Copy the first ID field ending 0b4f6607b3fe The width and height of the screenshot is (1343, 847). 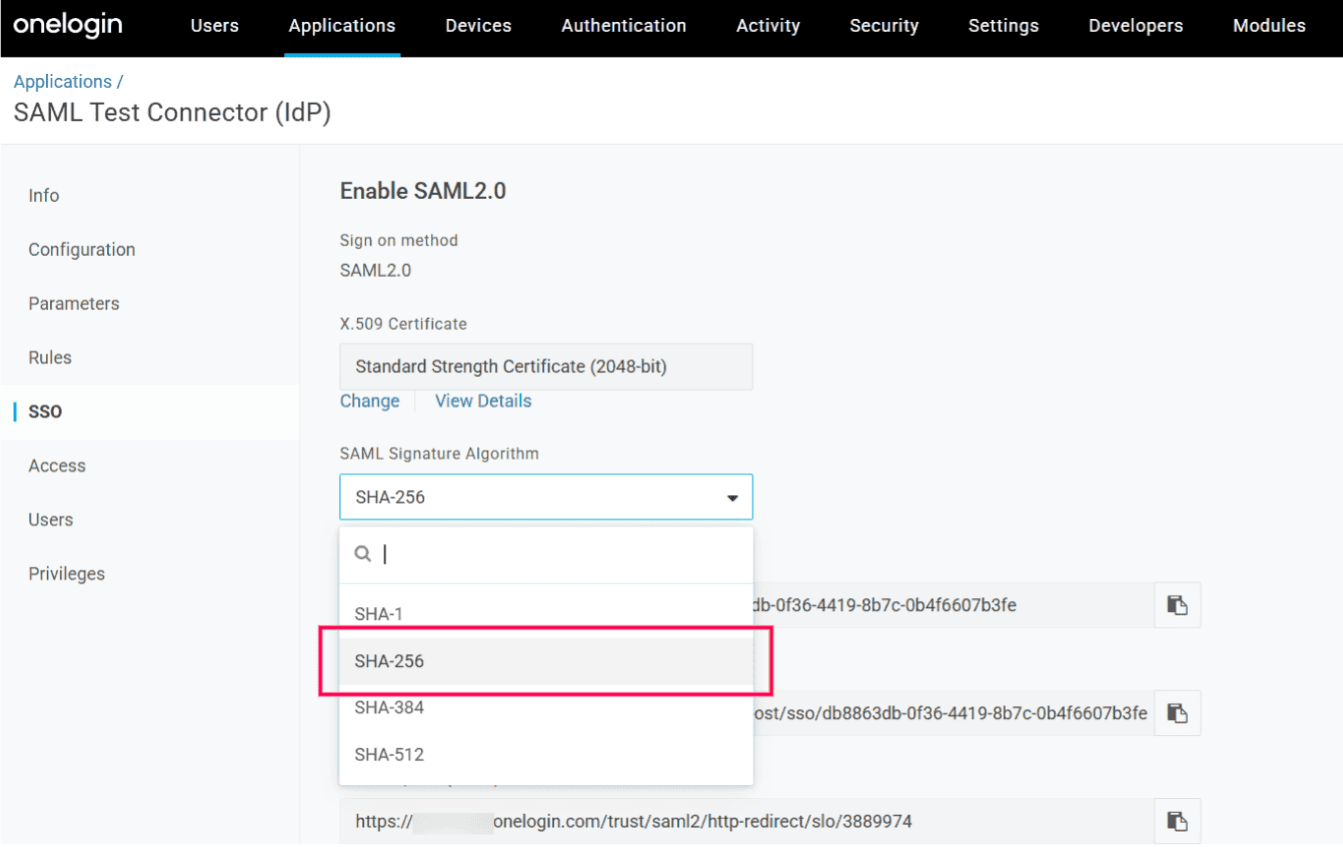coord(1177,605)
